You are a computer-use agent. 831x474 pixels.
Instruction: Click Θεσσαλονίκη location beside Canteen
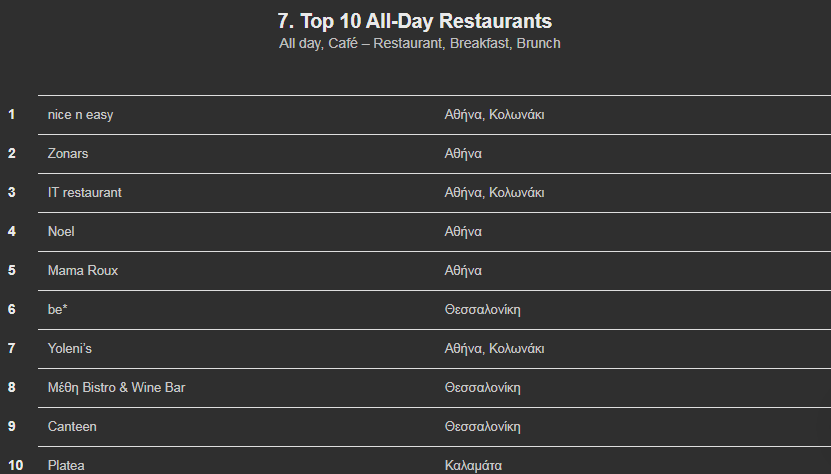click(x=482, y=426)
